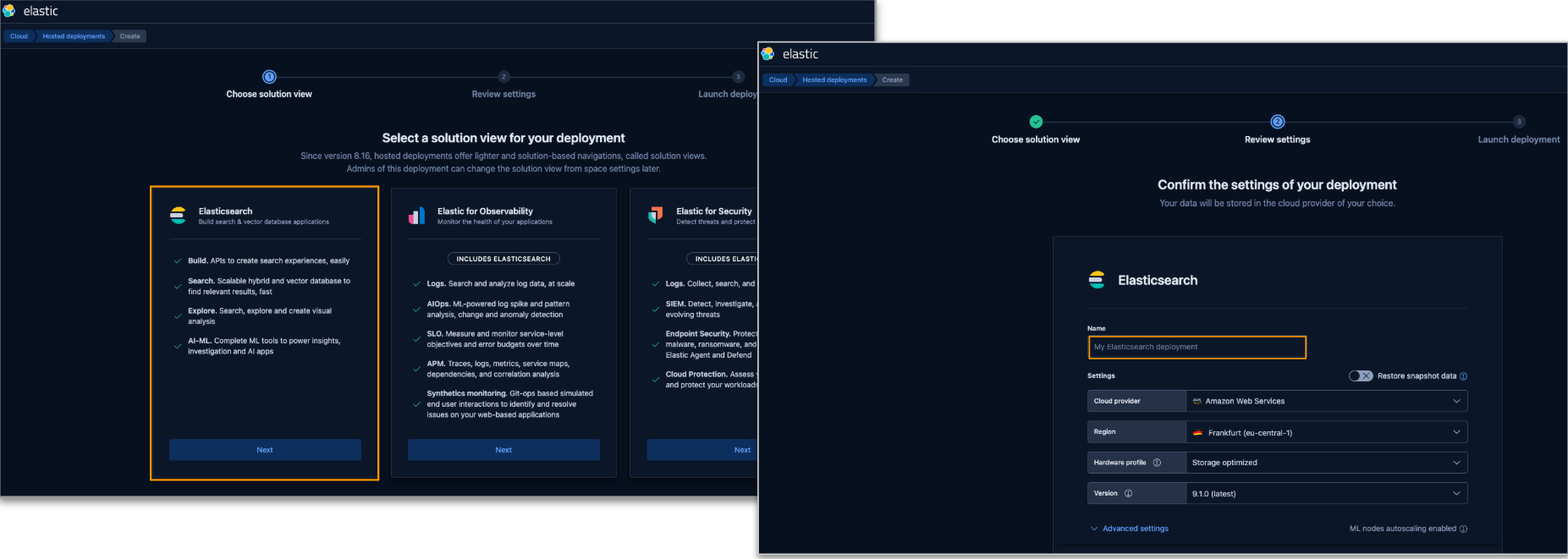The width and height of the screenshot is (1568, 559).
Task: Click the Includes Elasticsearch badge on Observability card
Action: pyautogui.click(x=503, y=259)
